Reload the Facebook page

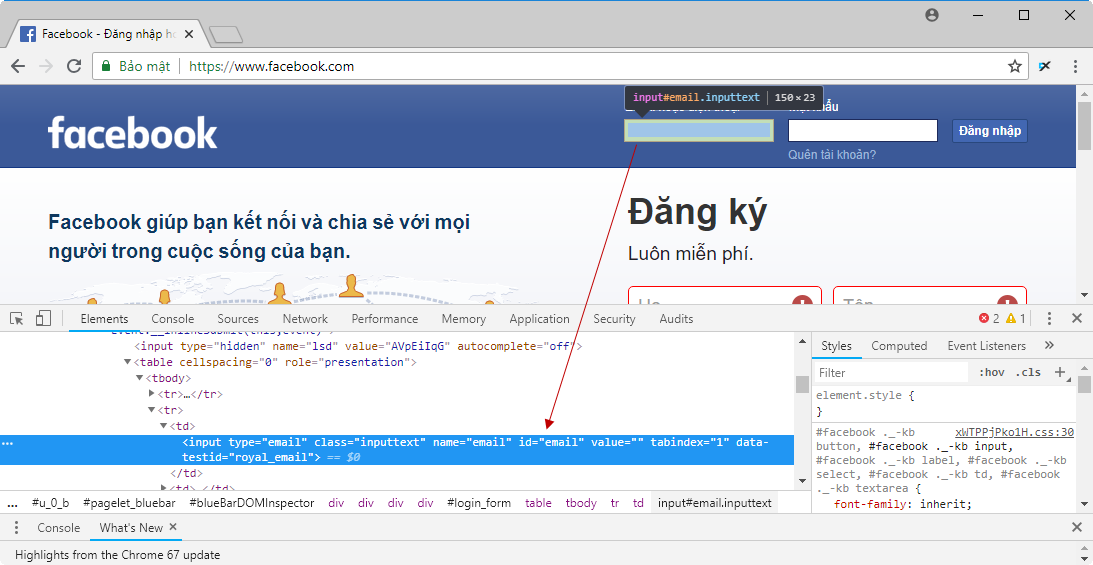pyautogui.click(x=73, y=66)
